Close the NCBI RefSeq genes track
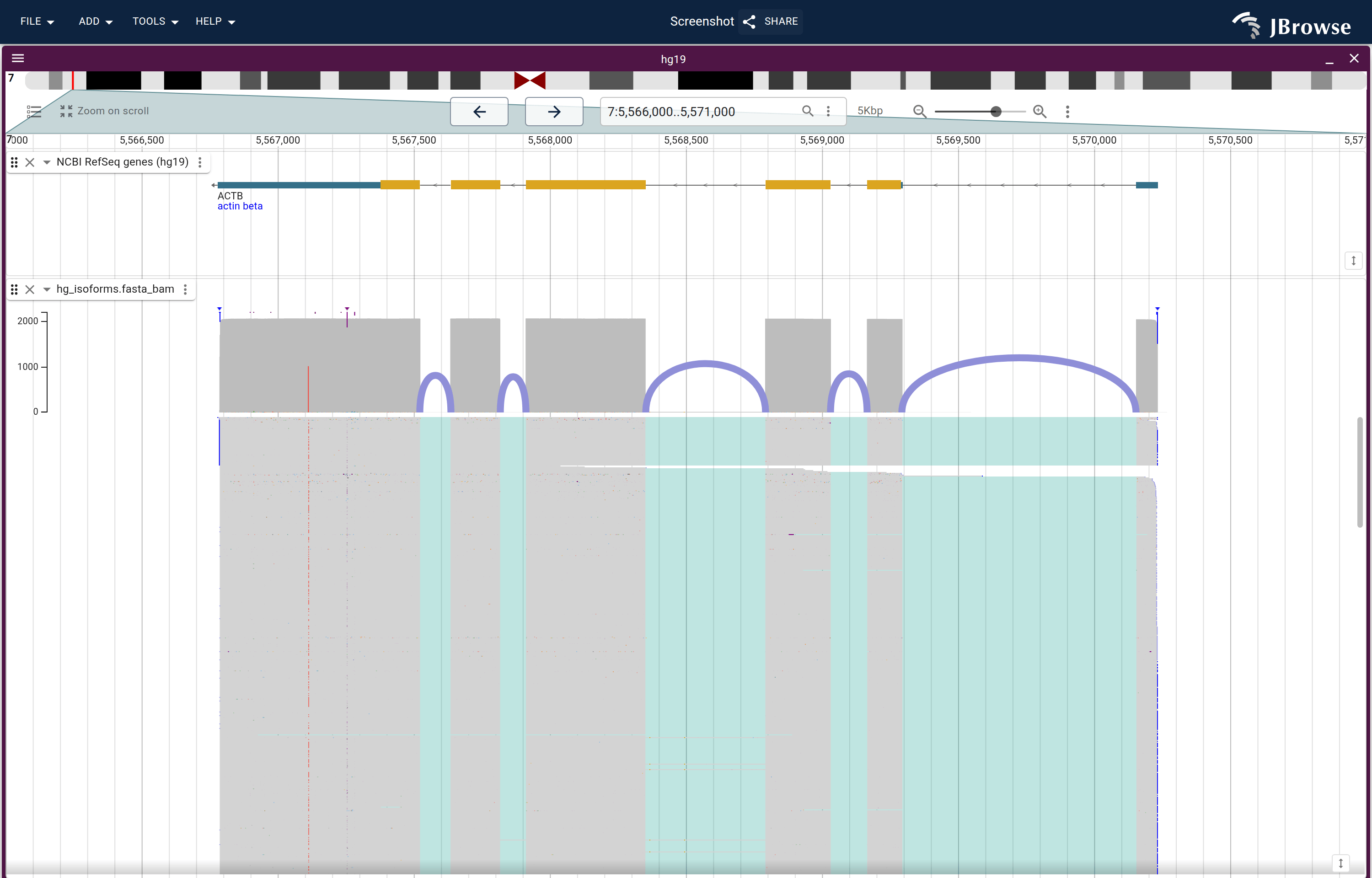This screenshot has width=1372, height=878. pyautogui.click(x=30, y=162)
